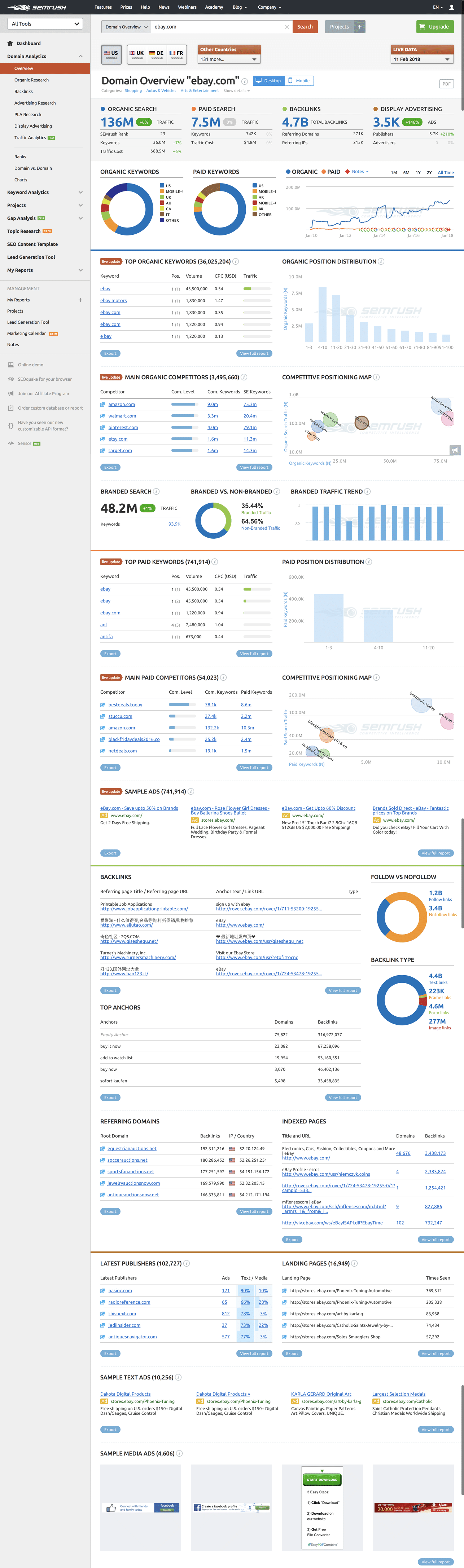Click info icon beside Main Organic Competitors

(244, 377)
